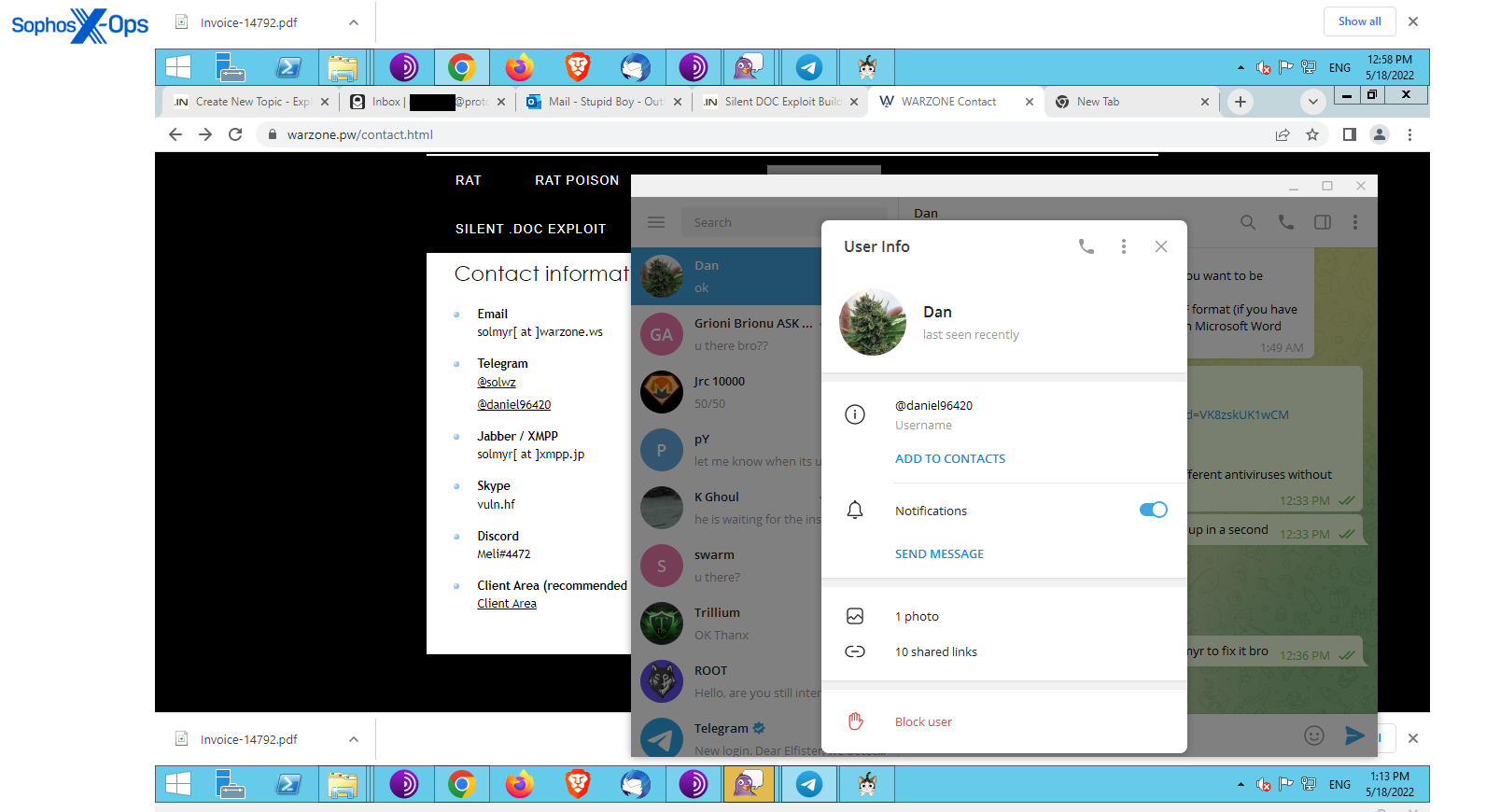
Task: Expand top Invoice-14792.pdf download options
Action: tap(354, 22)
